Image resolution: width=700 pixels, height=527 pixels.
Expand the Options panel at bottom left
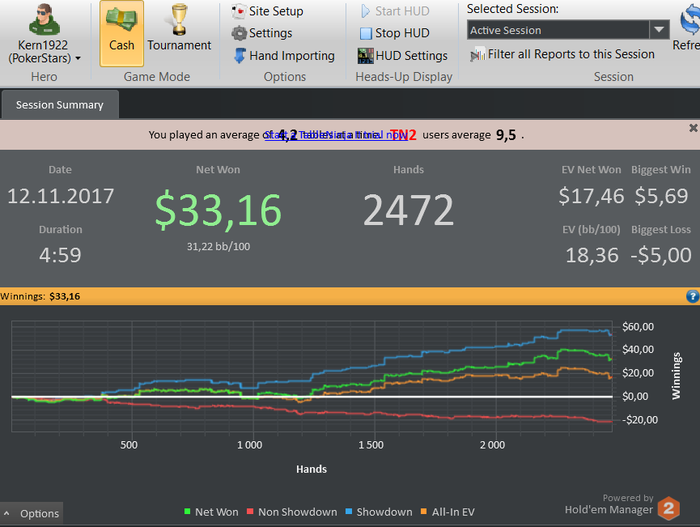pos(31,514)
